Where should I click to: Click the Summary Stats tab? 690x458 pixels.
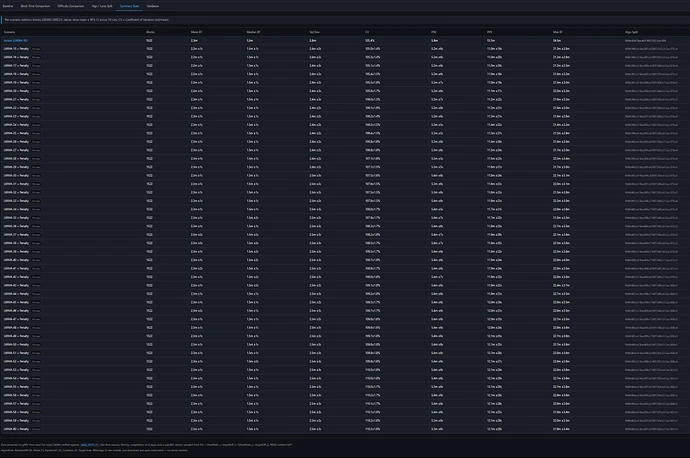(x=129, y=6)
